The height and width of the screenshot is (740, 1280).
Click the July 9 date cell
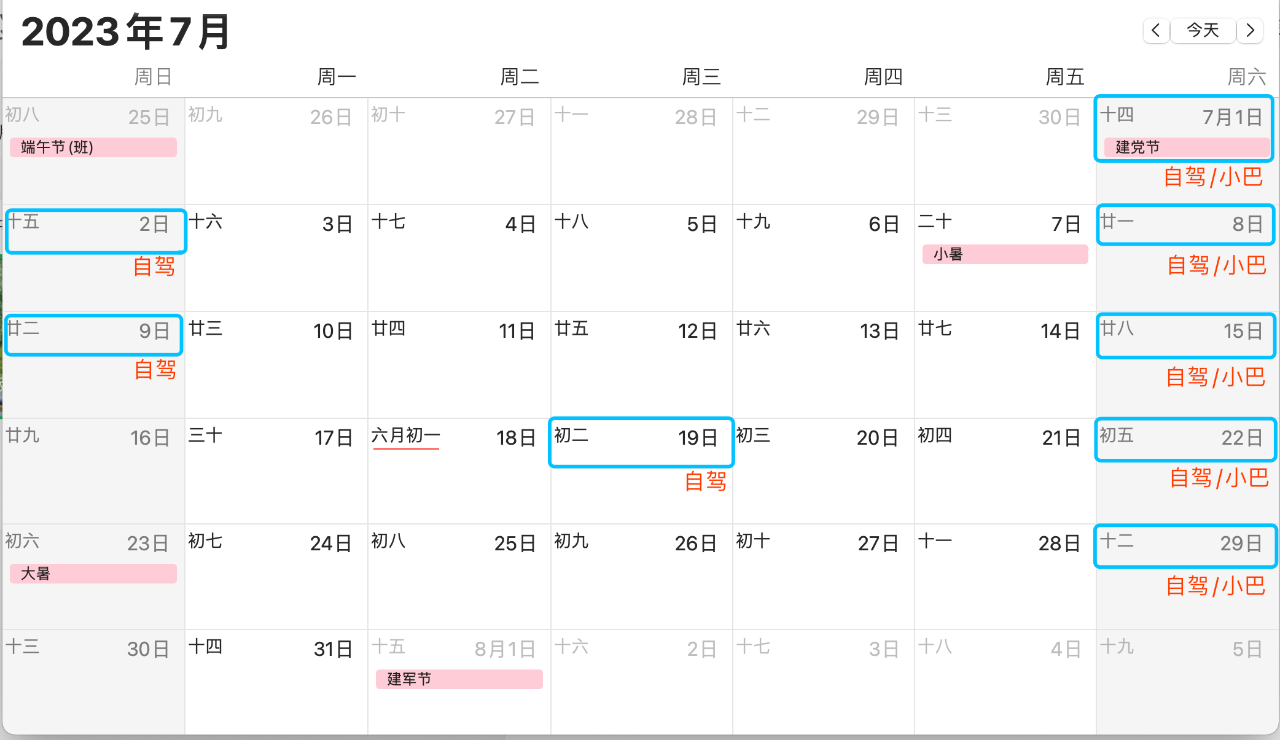click(x=93, y=364)
